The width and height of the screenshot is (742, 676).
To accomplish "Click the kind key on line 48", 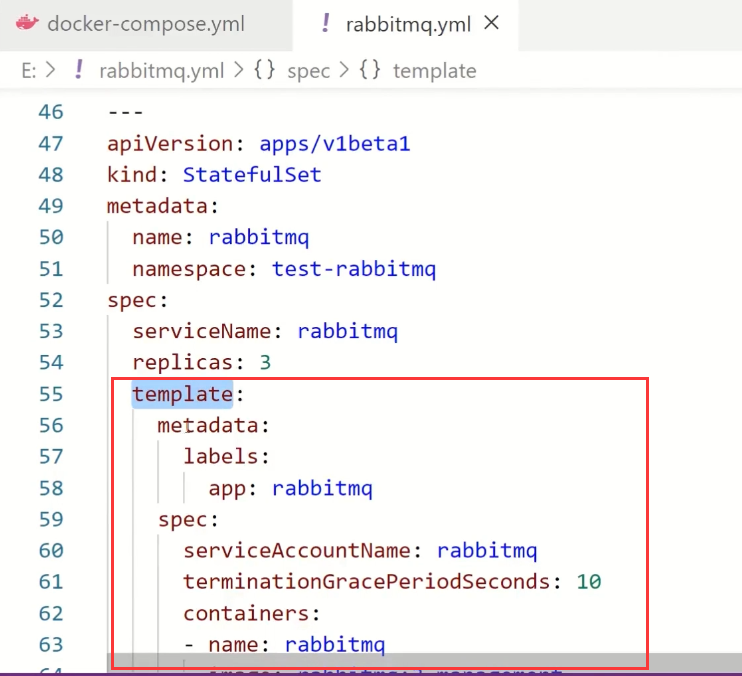I will click(132, 175).
